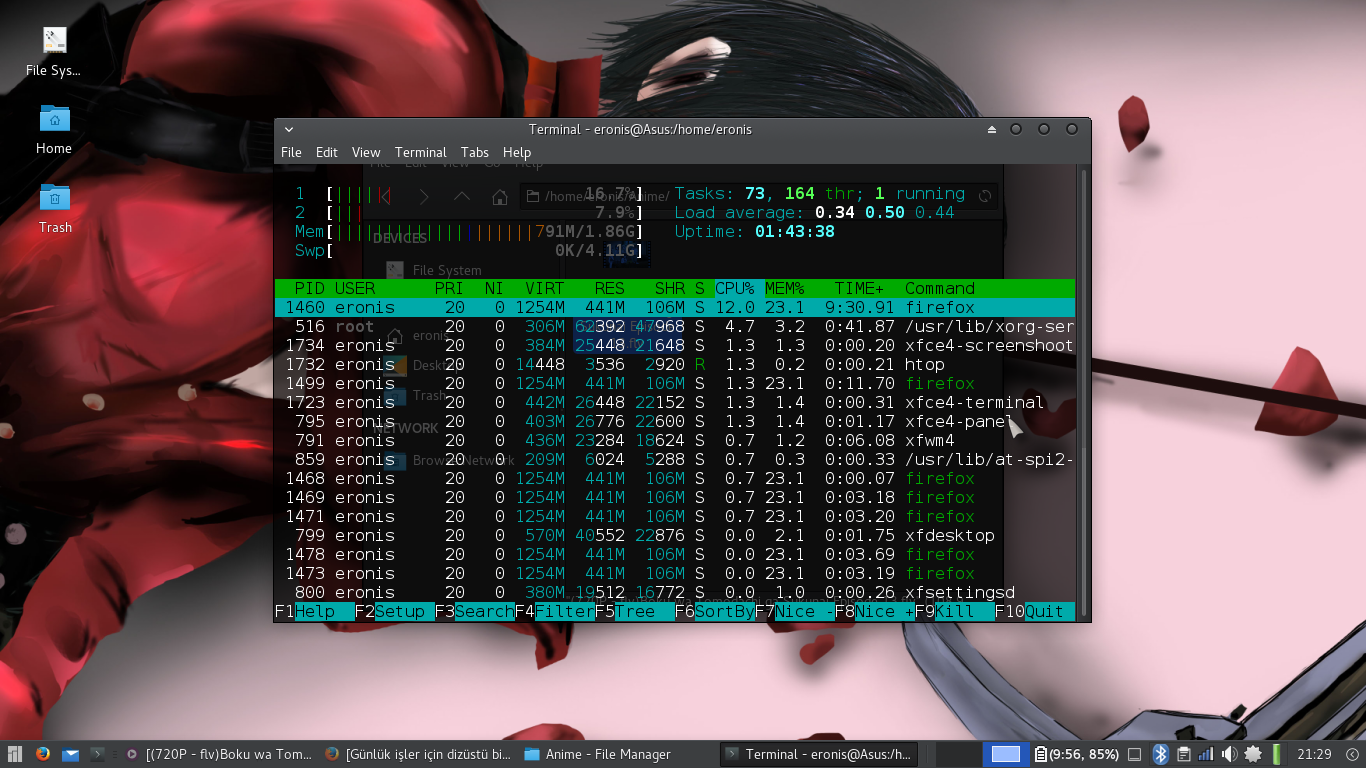Select the xfwm4 process row
Screen dimensions: 1366x768
(x=675, y=440)
